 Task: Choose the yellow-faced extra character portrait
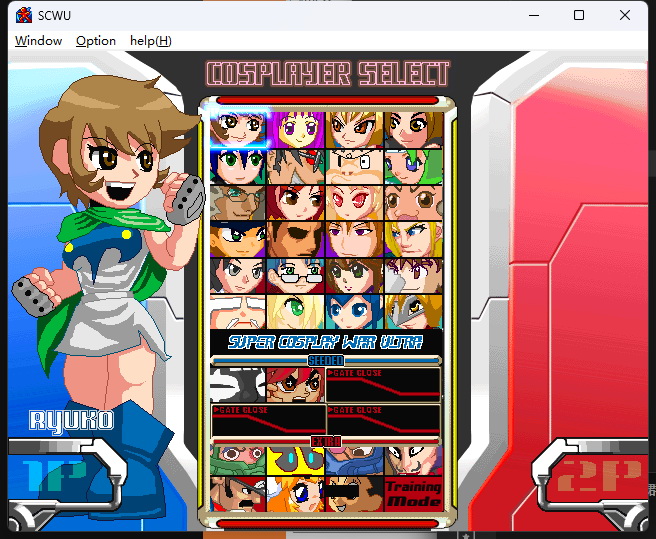296,461
